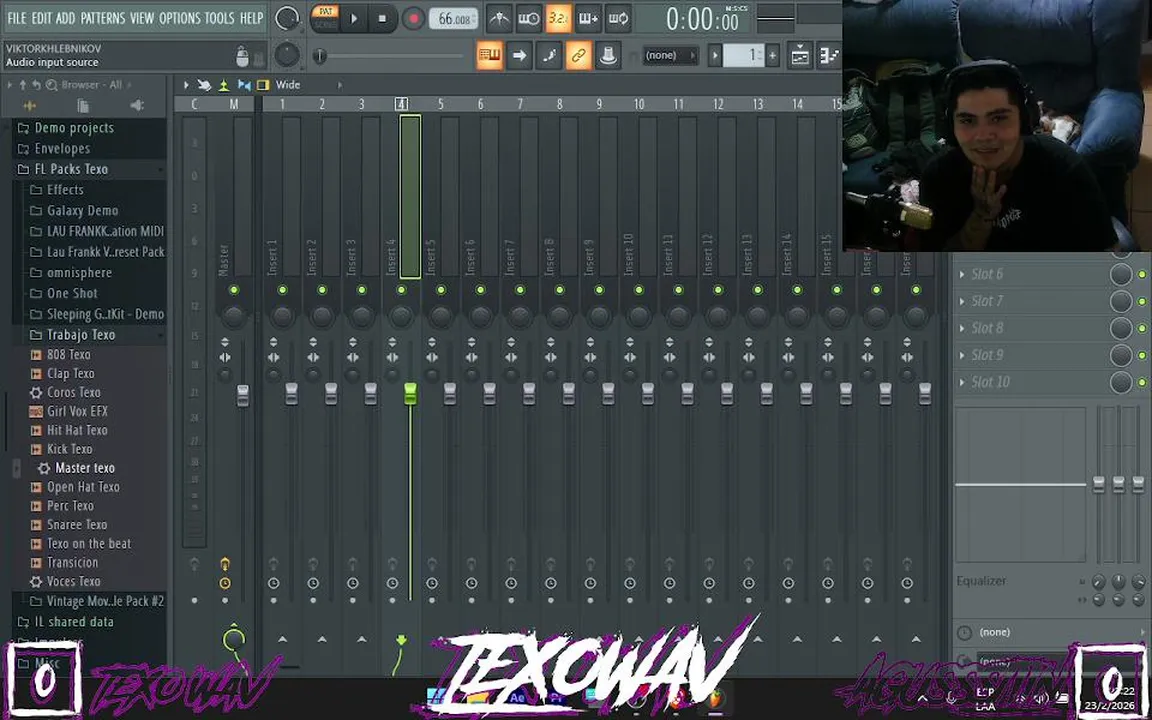This screenshot has height=720, width=1152.
Task: Click the Insert 4 green volume fader
Action: coord(410,394)
